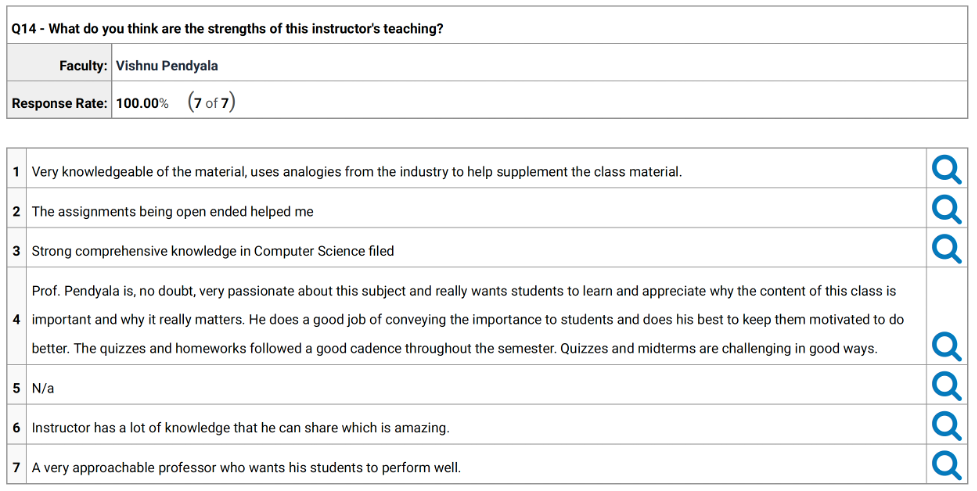Open magnifier for response 6 about knowledge
This screenshot has height=491, width=977.
click(x=945, y=425)
